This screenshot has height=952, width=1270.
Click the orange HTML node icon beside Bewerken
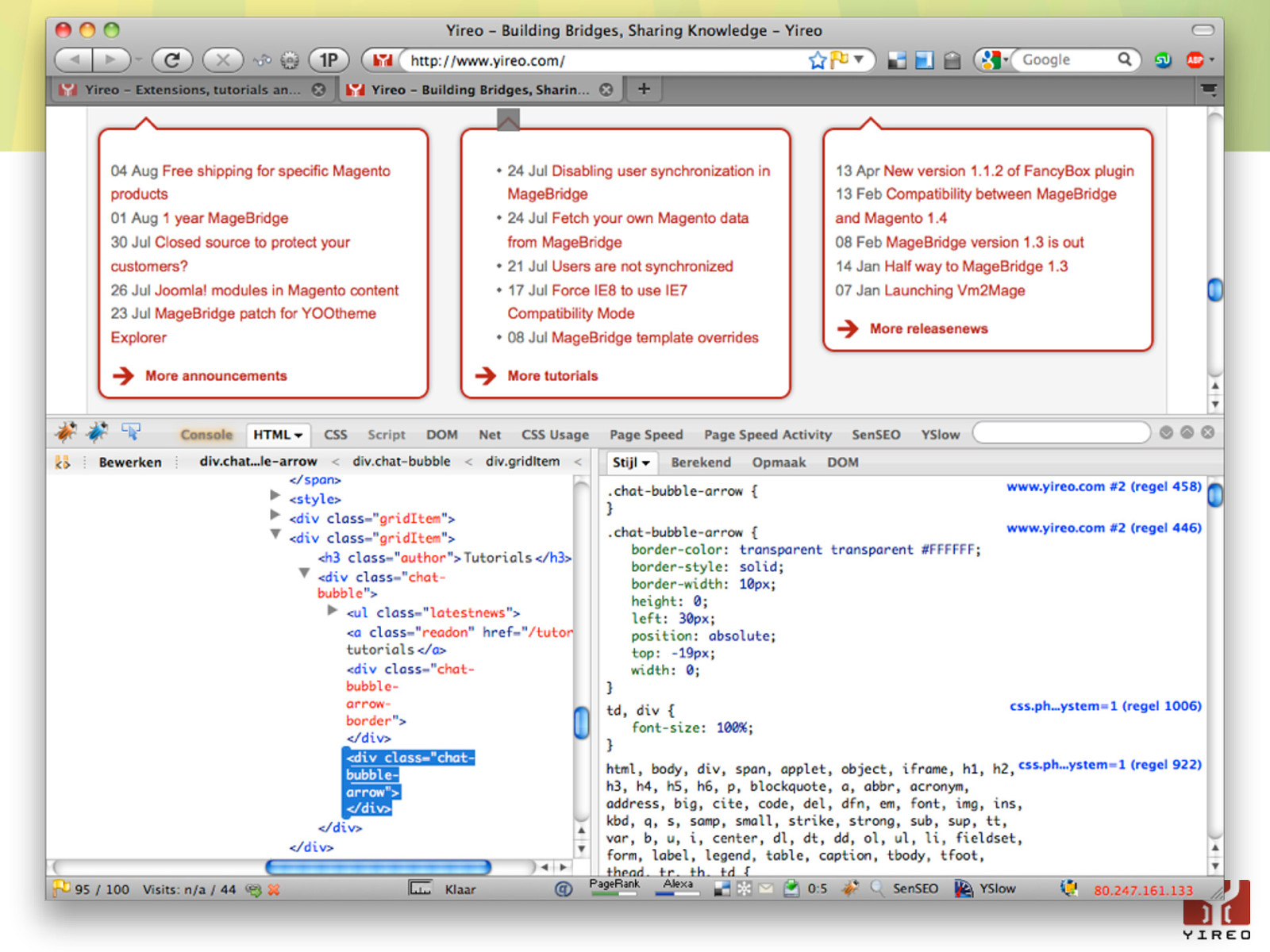coord(63,462)
